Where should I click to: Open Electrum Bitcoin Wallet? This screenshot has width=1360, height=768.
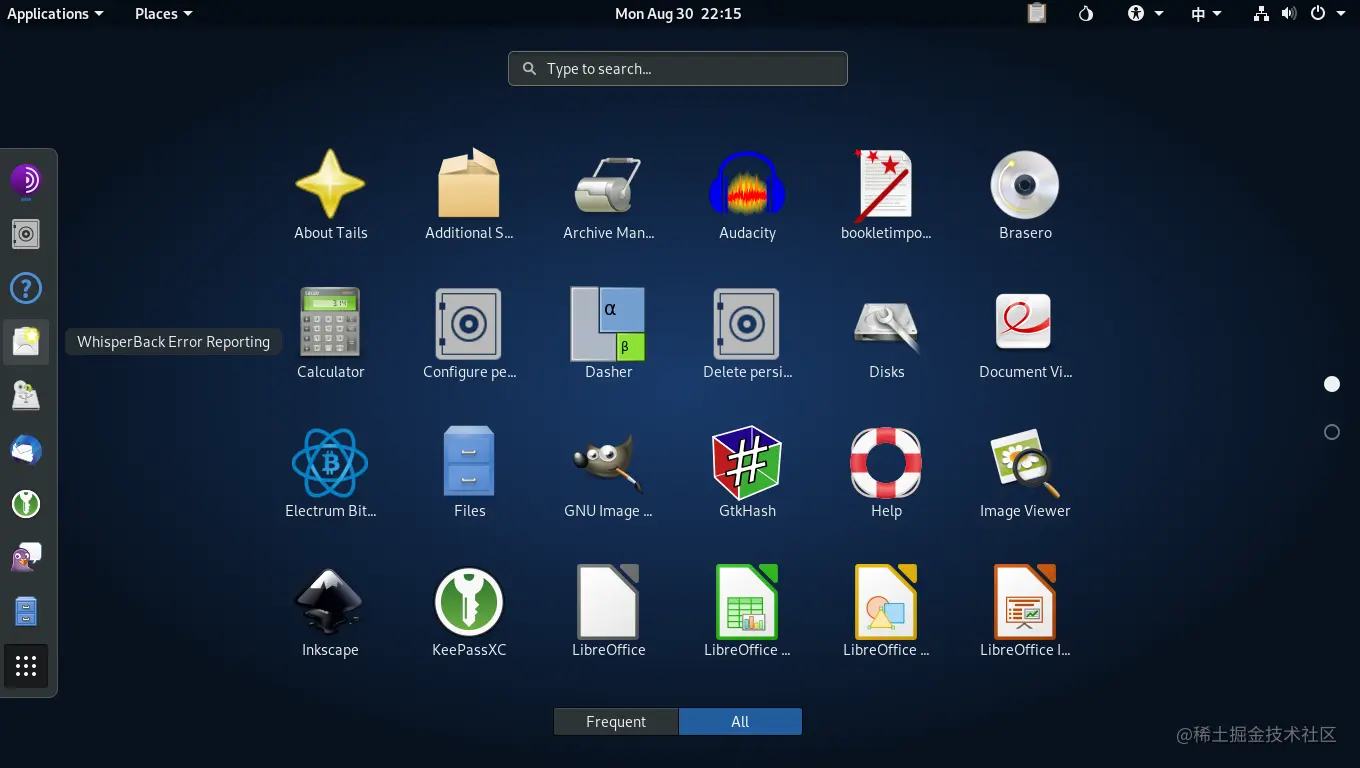[330, 460]
